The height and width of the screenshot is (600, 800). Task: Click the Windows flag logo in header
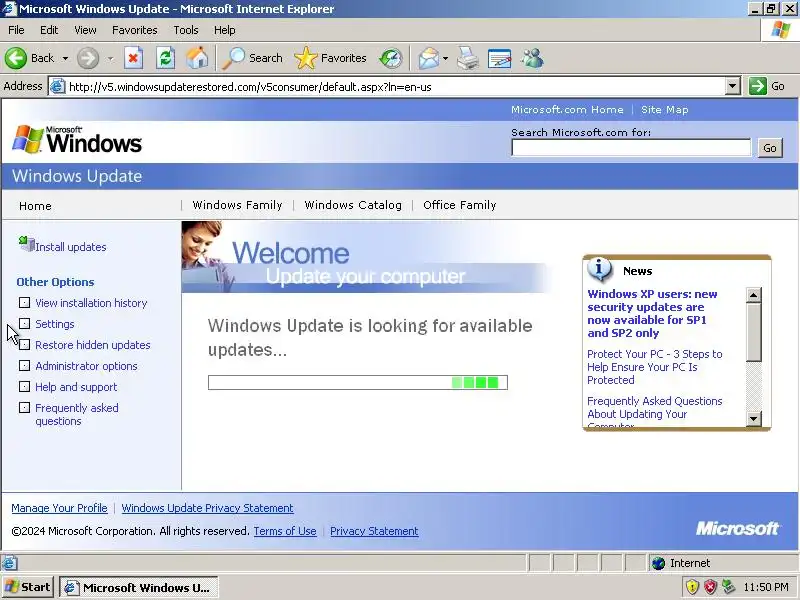click(28, 139)
